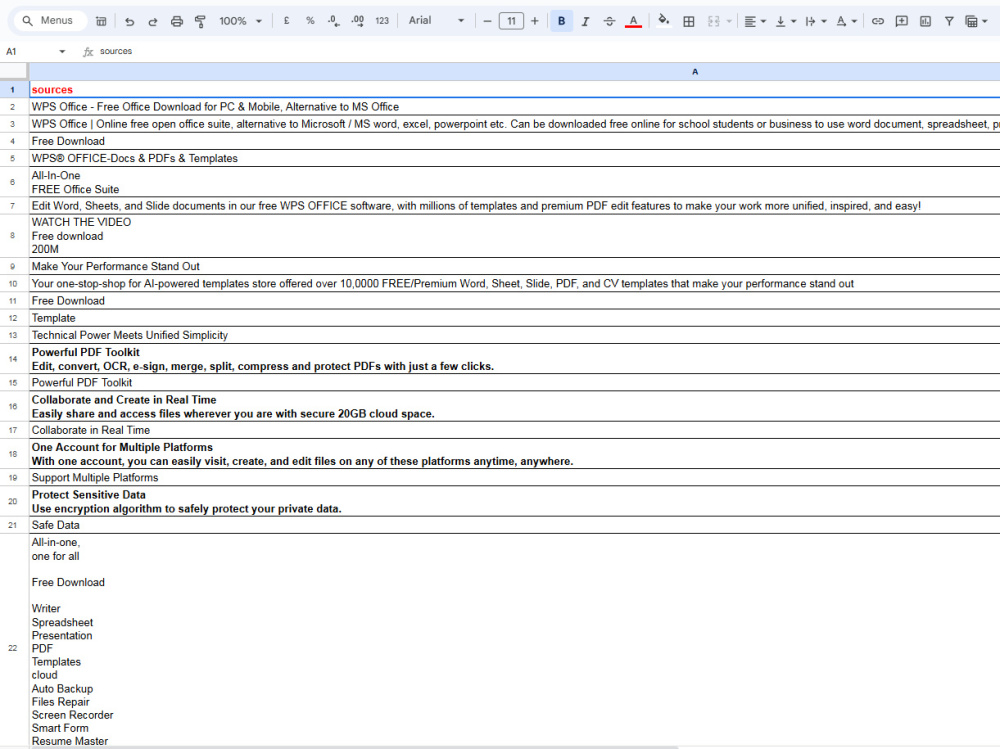The image size is (1000, 749).
Task: Redo the last action
Action: point(153,21)
